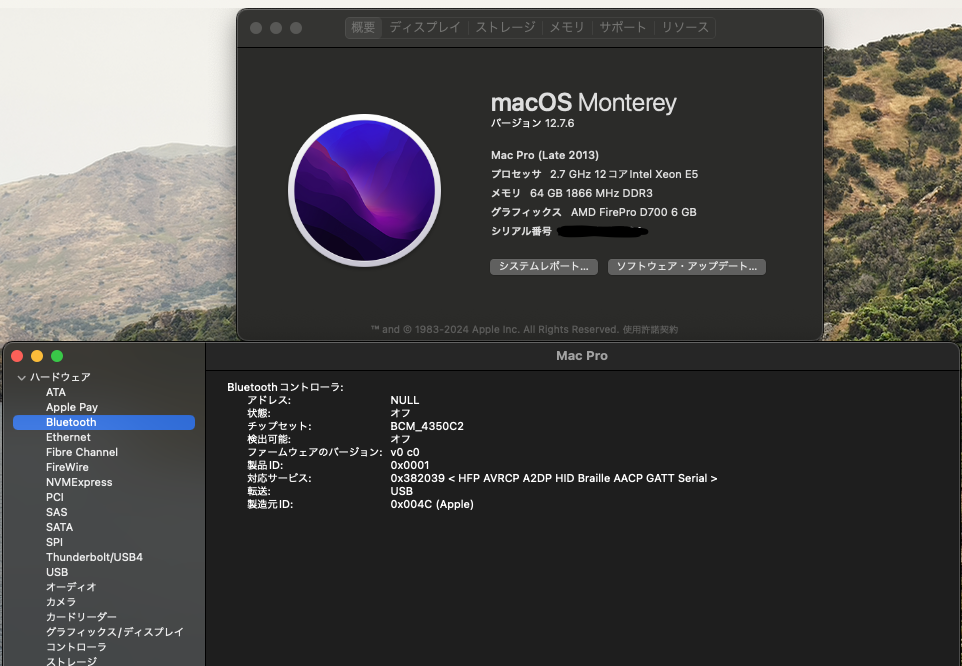Click the green zoom button on Mac Pro window
Screen dimensions: 962x666
(x=57, y=356)
